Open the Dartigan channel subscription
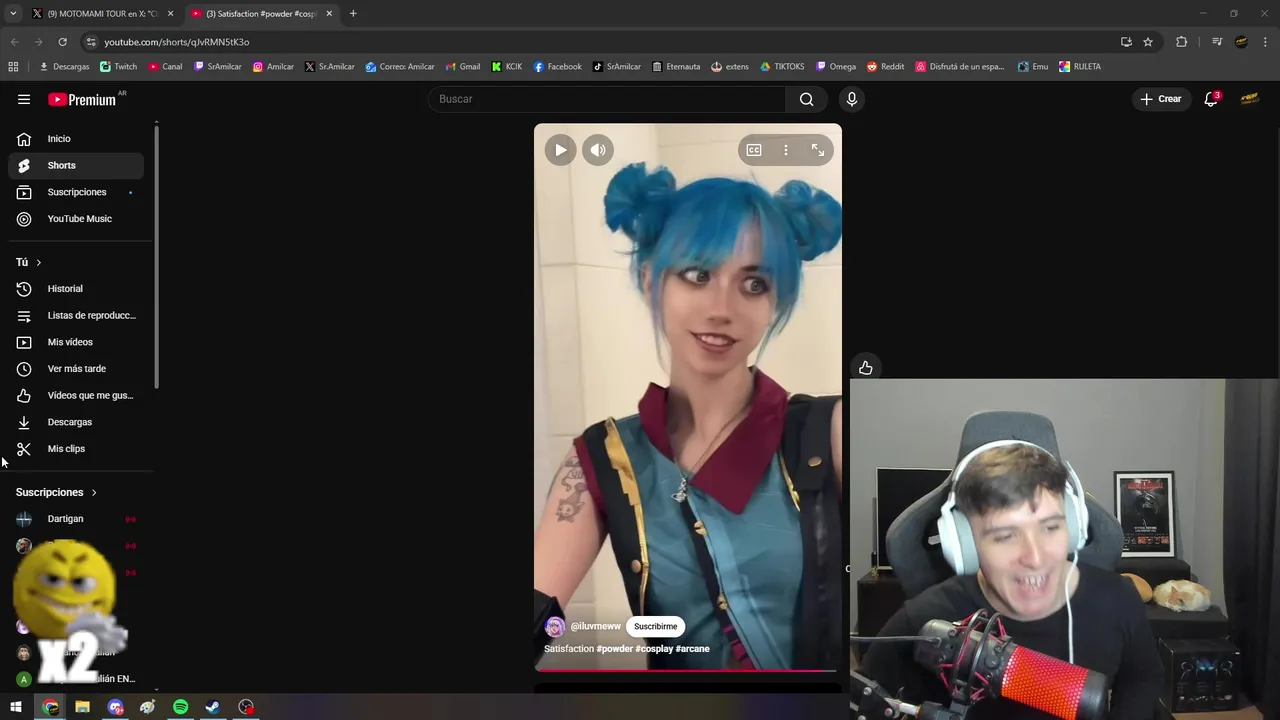This screenshot has height=720, width=1280. pos(76,519)
